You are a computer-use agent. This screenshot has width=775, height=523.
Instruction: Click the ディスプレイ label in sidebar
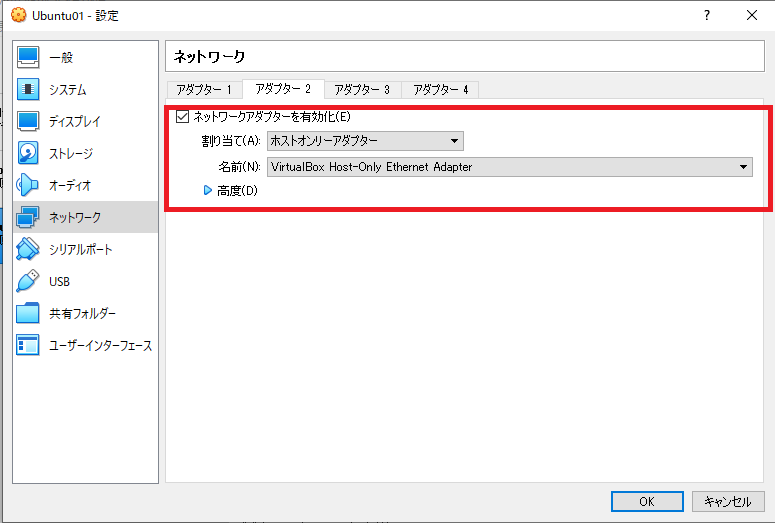75,122
